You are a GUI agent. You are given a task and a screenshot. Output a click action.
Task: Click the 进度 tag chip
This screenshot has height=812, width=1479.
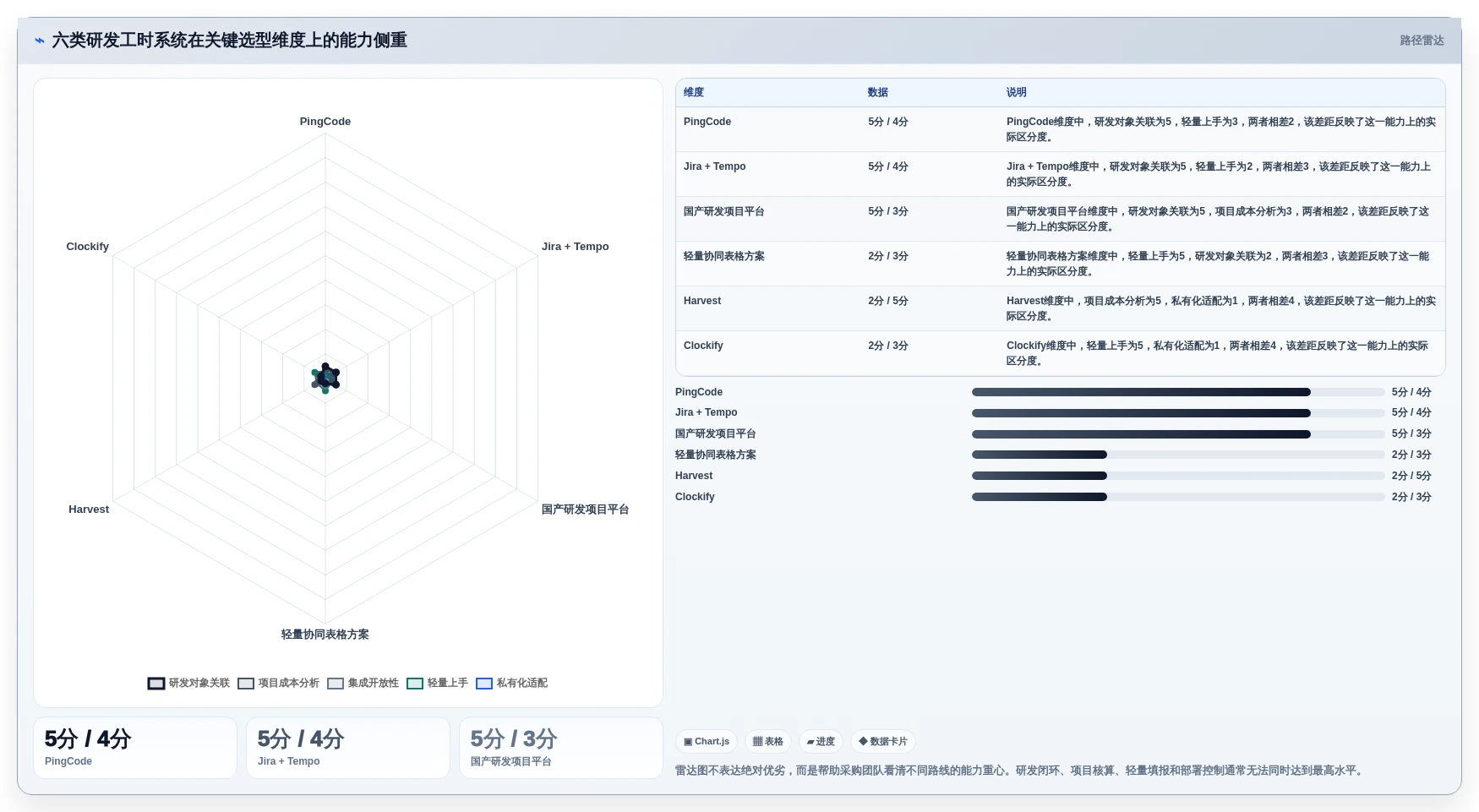821,742
